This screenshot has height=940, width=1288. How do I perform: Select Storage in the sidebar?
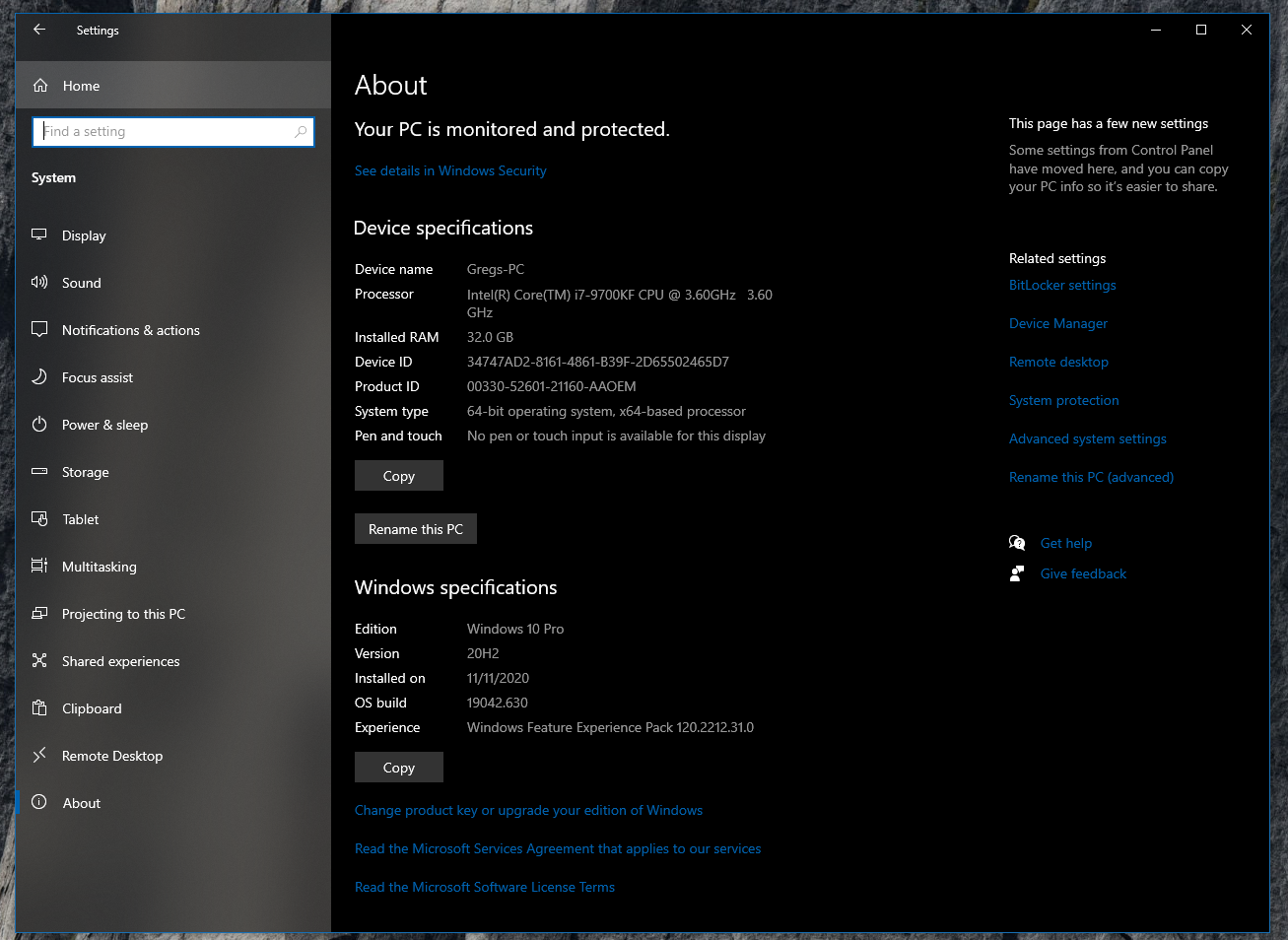(173, 472)
